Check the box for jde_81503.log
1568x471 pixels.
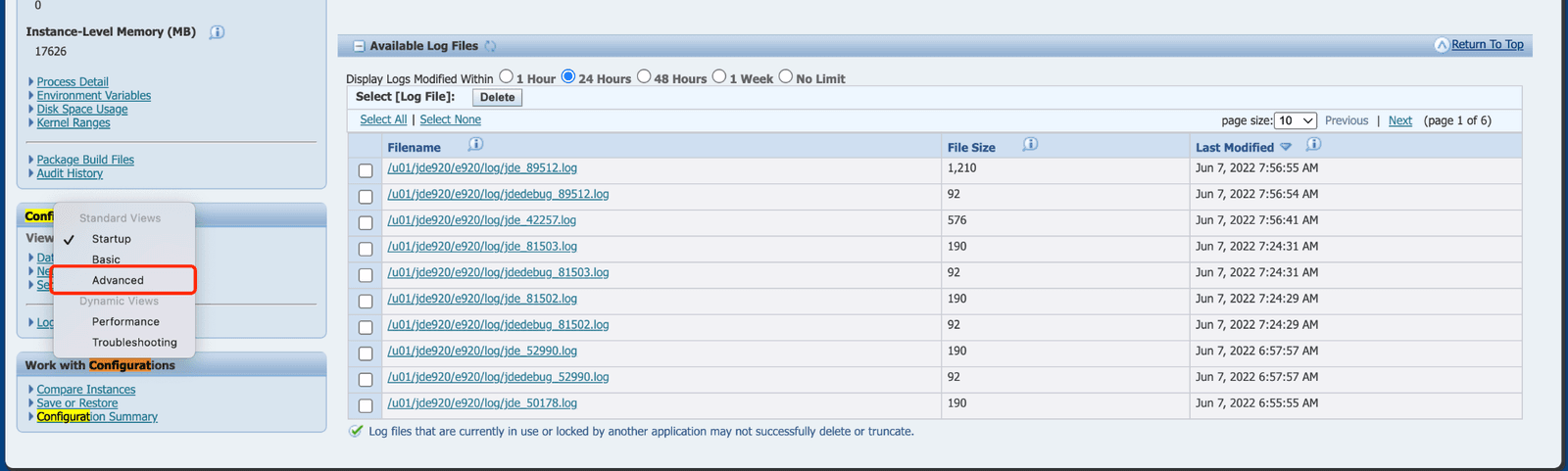point(366,249)
